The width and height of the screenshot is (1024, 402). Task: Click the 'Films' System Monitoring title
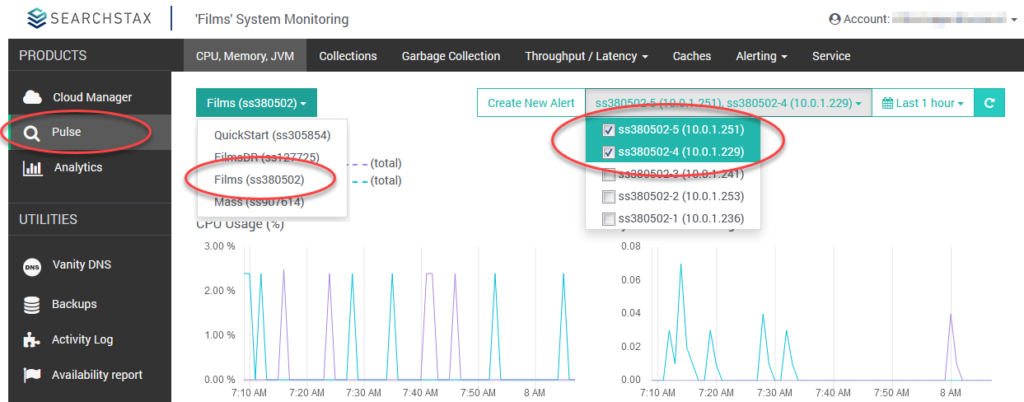272,20
